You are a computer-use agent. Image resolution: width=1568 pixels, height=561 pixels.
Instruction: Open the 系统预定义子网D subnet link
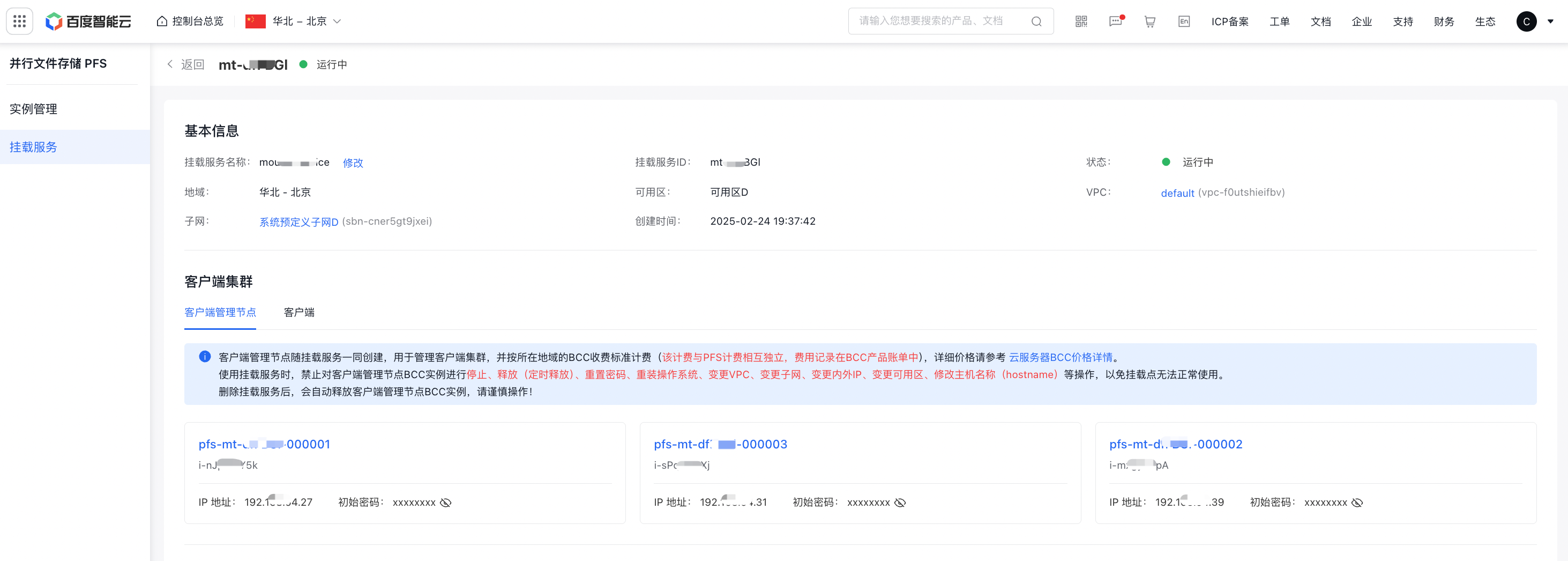click(x=299, y=222)
